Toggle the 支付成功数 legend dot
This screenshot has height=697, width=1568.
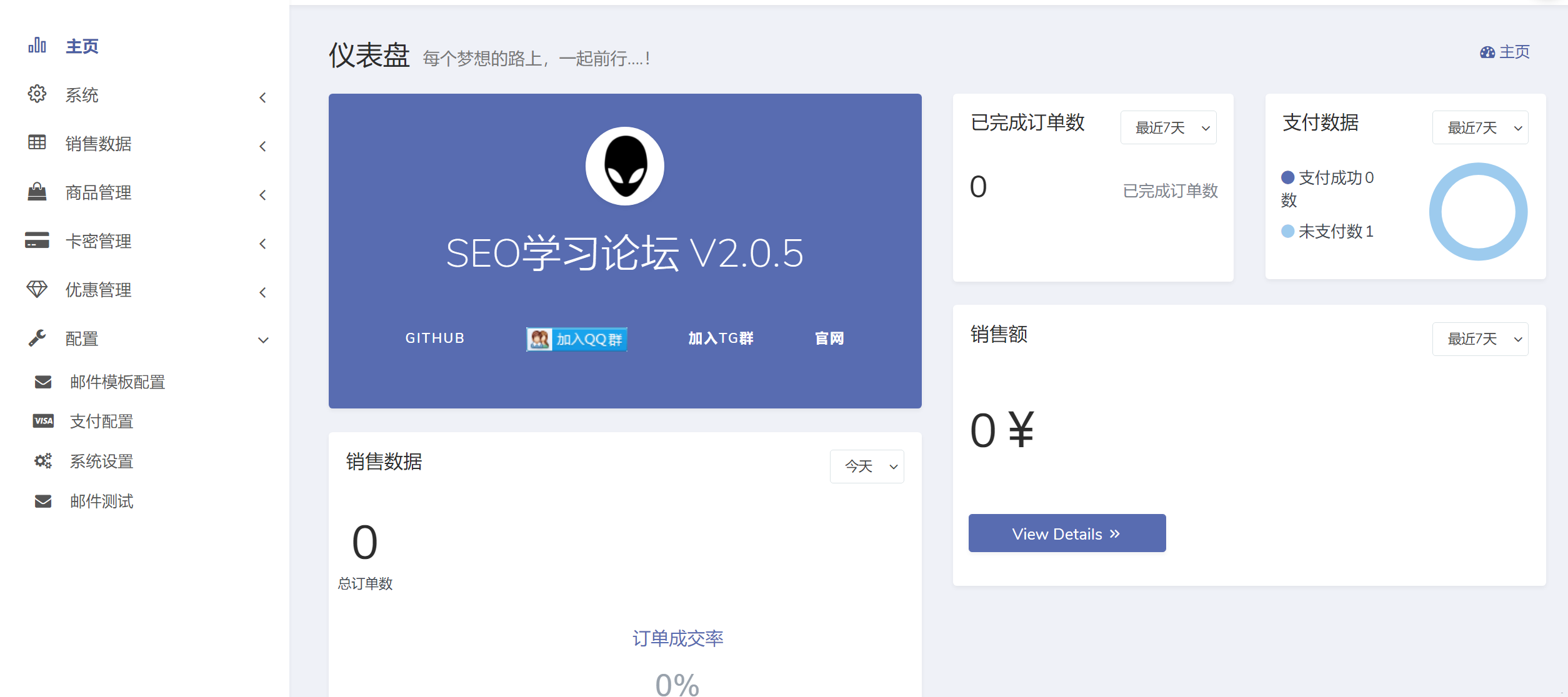1287,178
